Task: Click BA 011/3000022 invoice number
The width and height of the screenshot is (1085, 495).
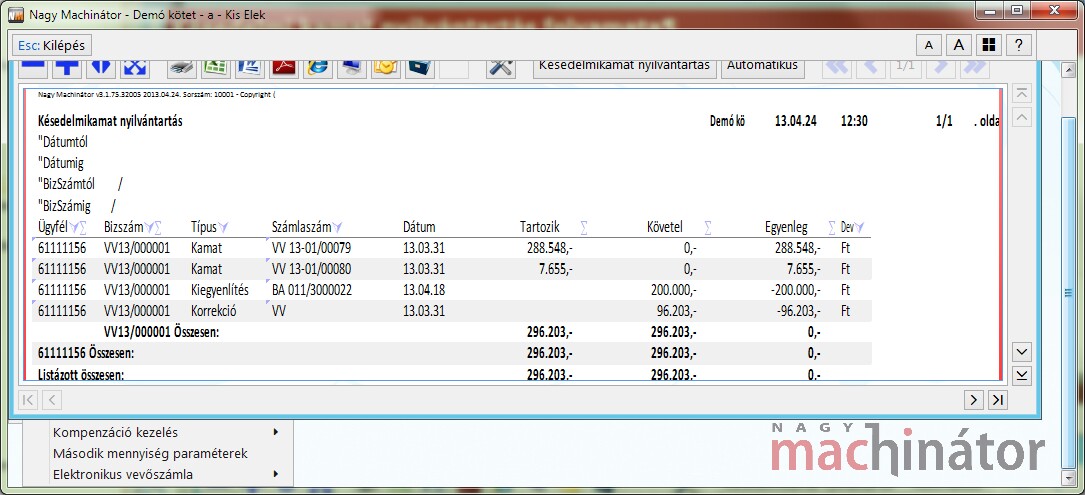Action: (311, 290)
